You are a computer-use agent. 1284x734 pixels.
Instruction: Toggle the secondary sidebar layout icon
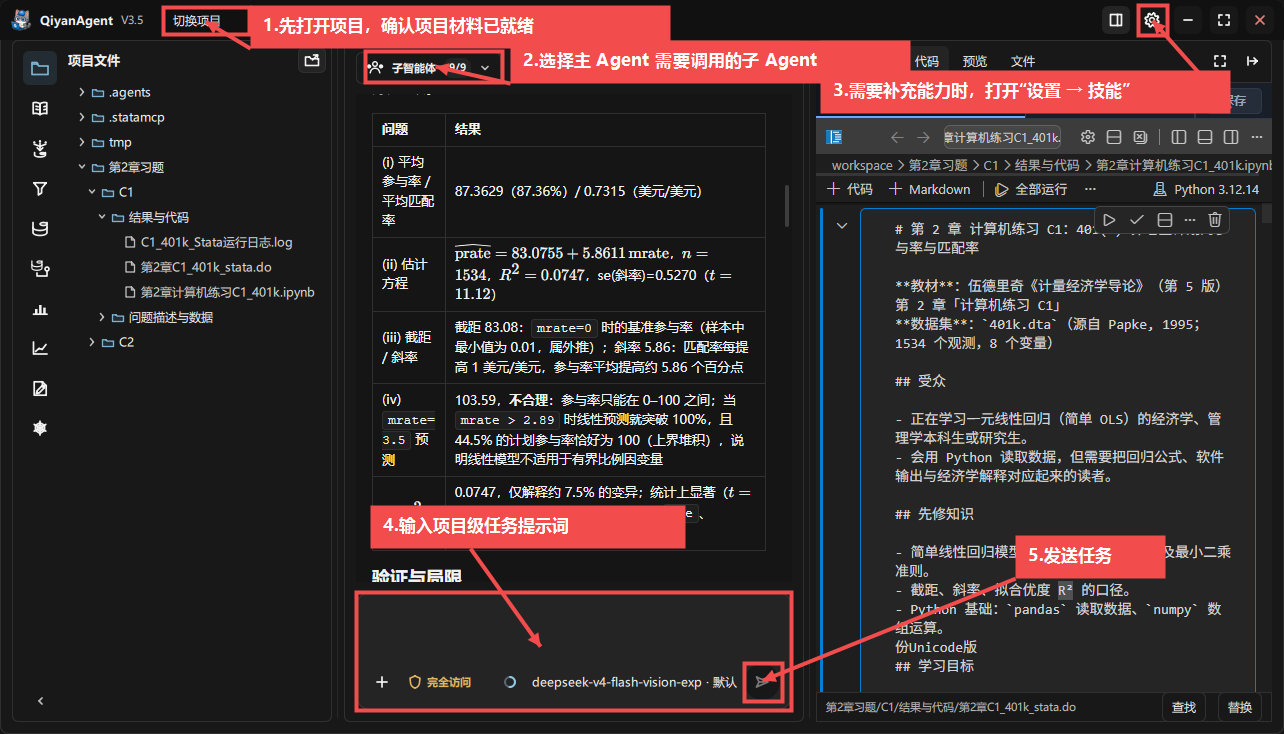[1231, 137]
